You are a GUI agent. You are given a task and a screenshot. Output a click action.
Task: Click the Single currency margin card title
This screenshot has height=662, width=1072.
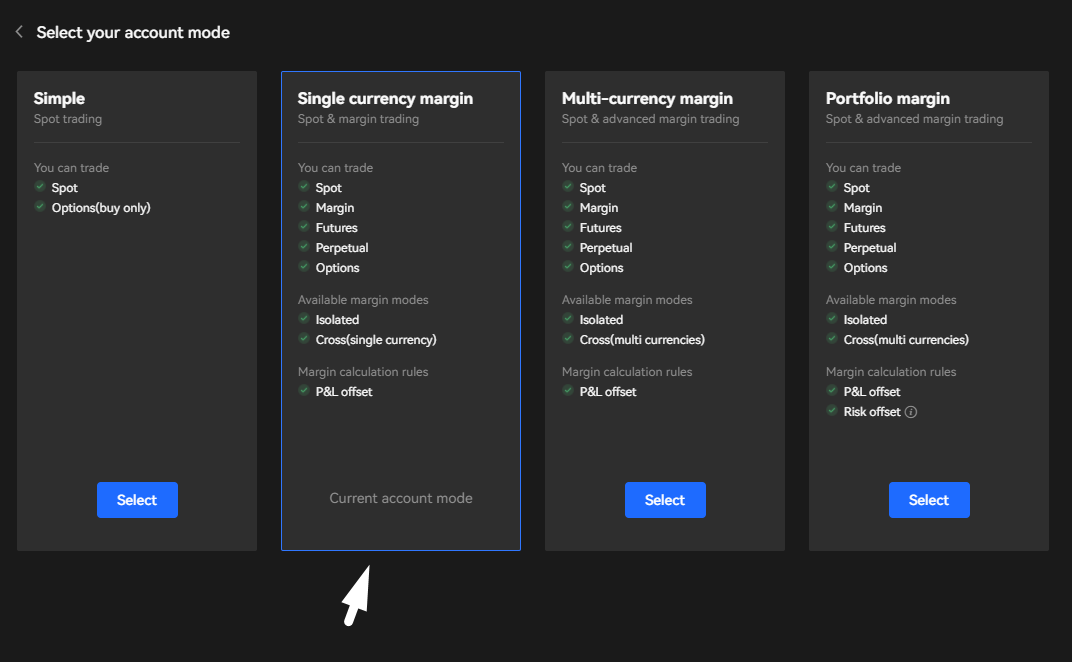385,98
